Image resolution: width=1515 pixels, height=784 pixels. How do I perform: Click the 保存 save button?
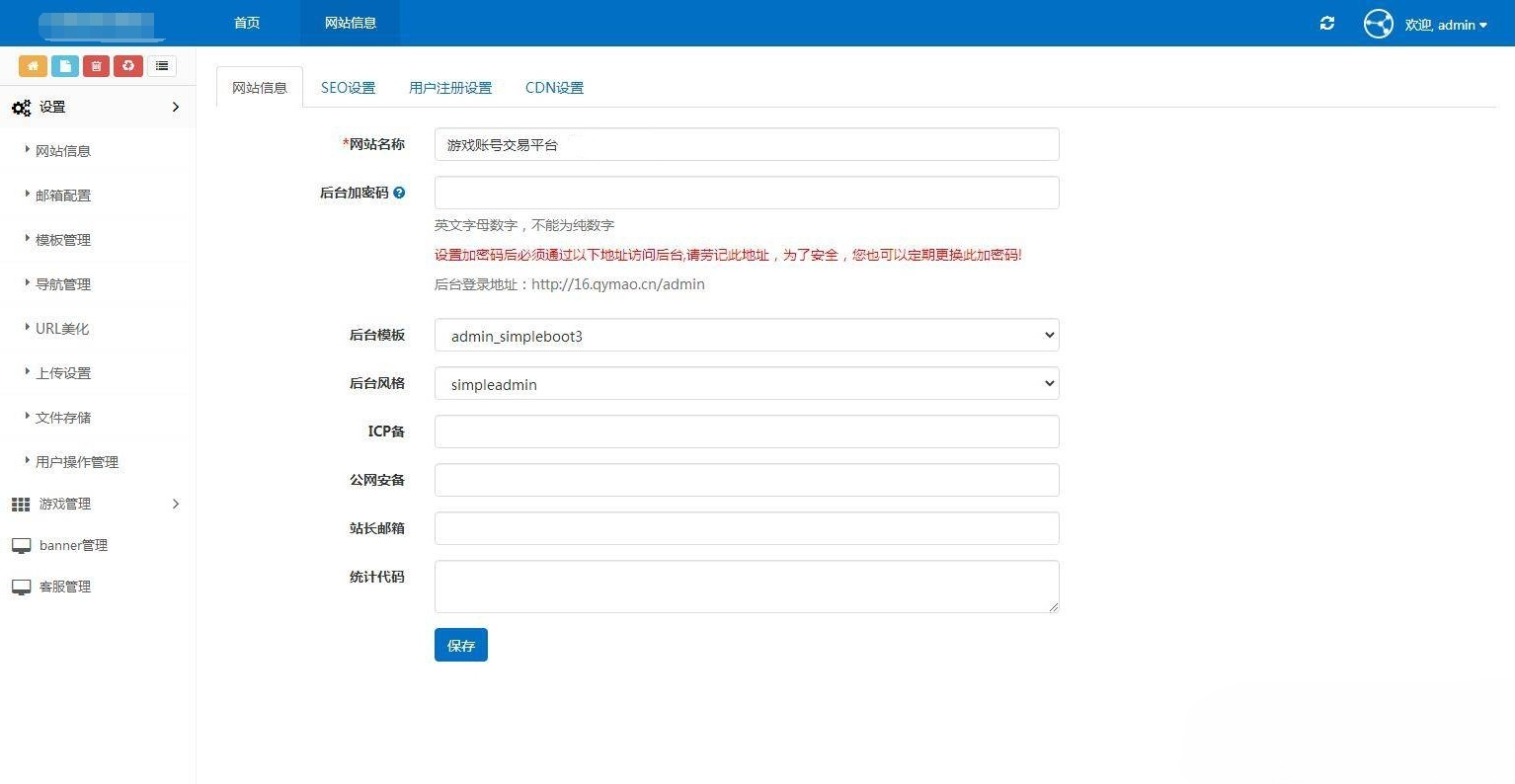[460, 645]
